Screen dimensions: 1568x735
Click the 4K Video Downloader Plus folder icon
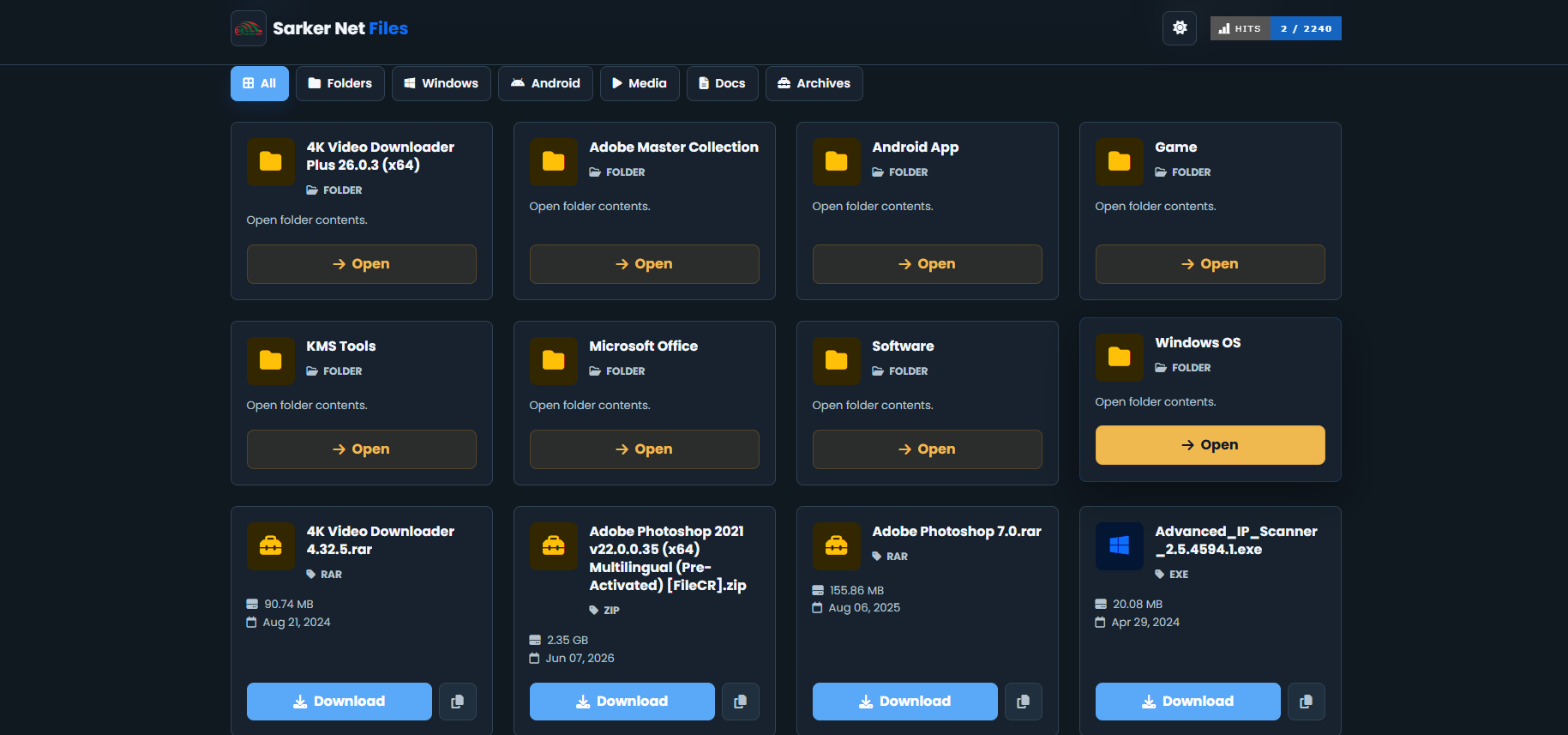[x=271, y=162]
